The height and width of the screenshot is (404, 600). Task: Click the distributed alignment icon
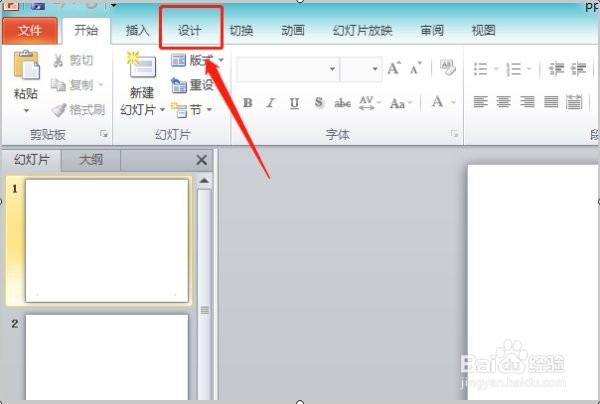tap(574, 102)
